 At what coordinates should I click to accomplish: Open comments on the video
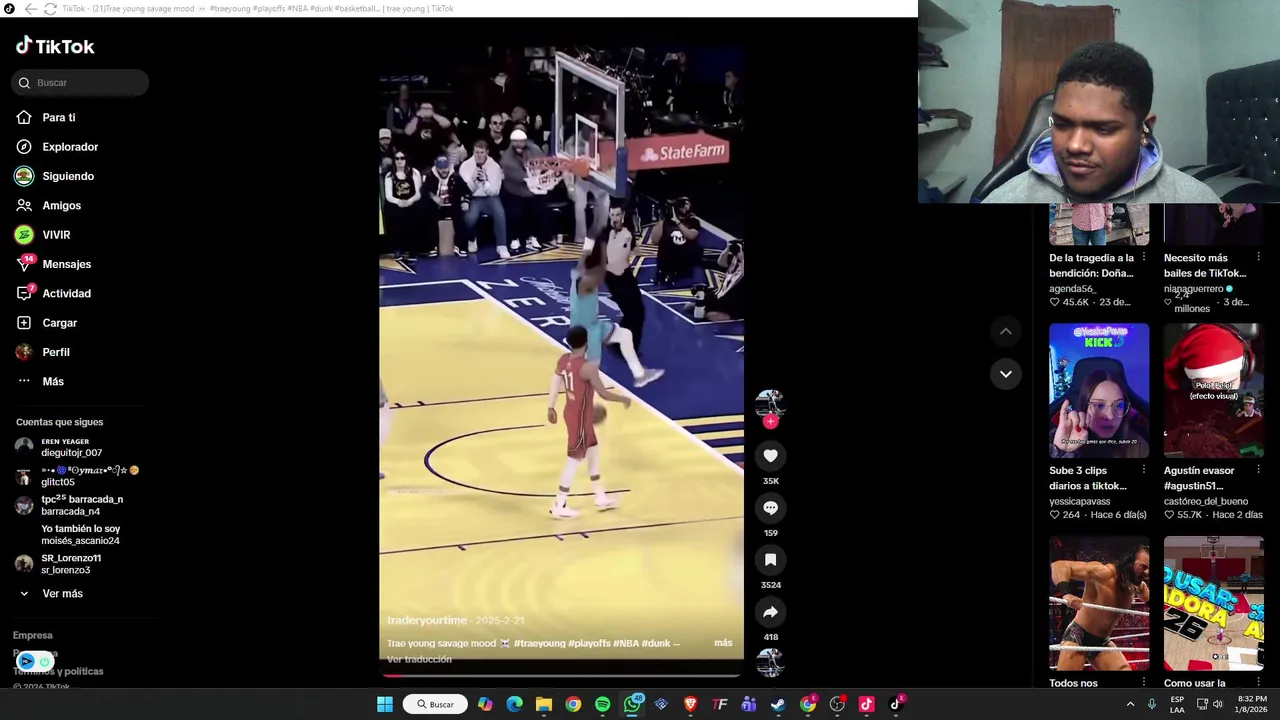click(770, 508)
